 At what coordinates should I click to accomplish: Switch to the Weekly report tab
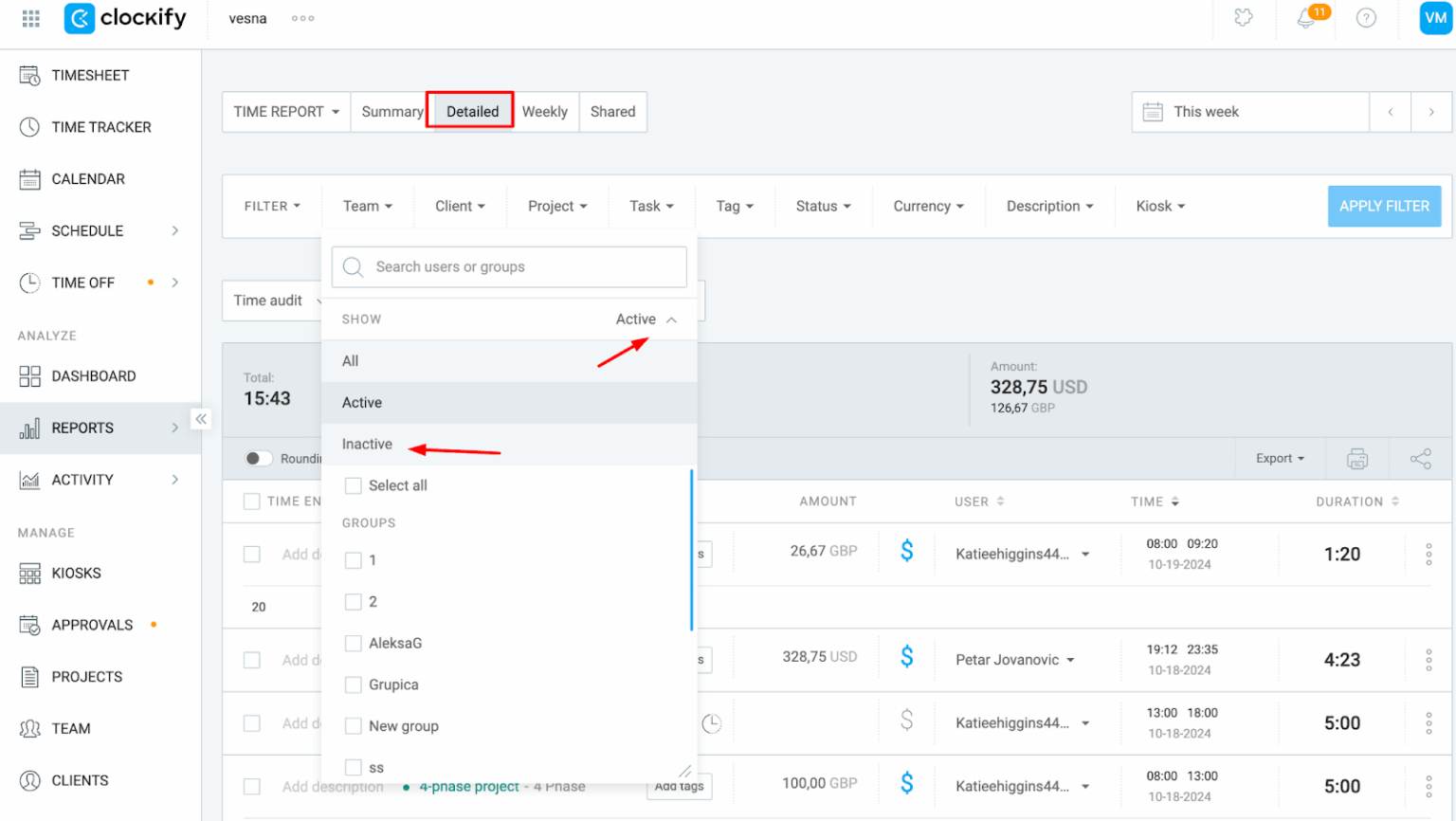(545, 111)
